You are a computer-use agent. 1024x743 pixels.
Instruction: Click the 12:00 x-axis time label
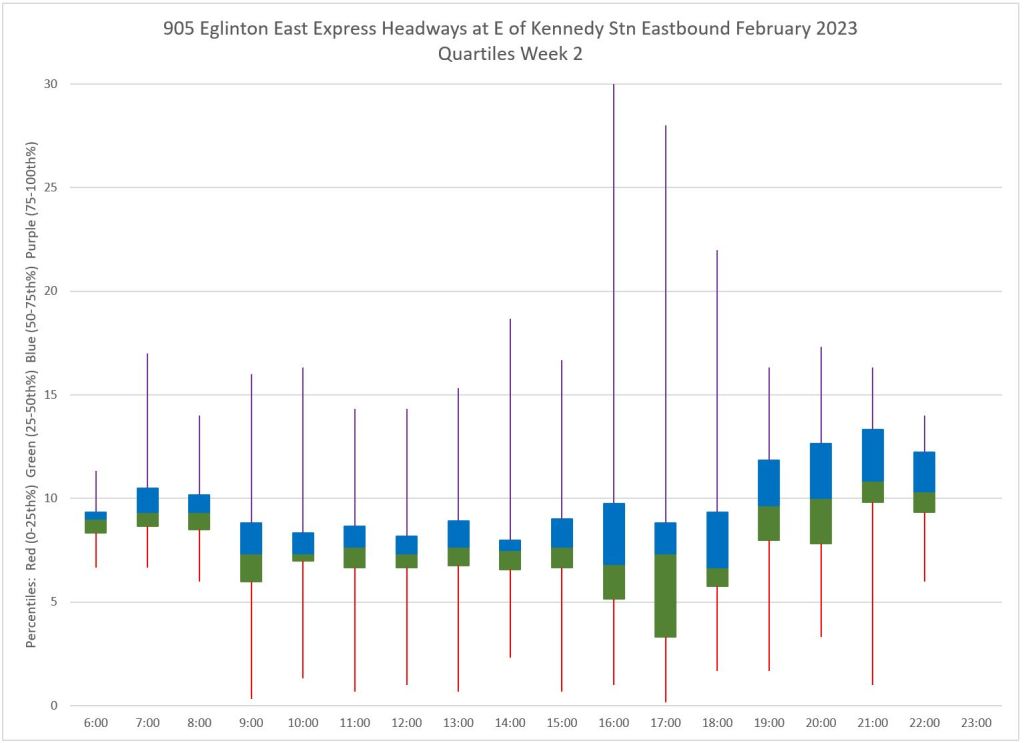pyautogui.click(x=406, y=722)
